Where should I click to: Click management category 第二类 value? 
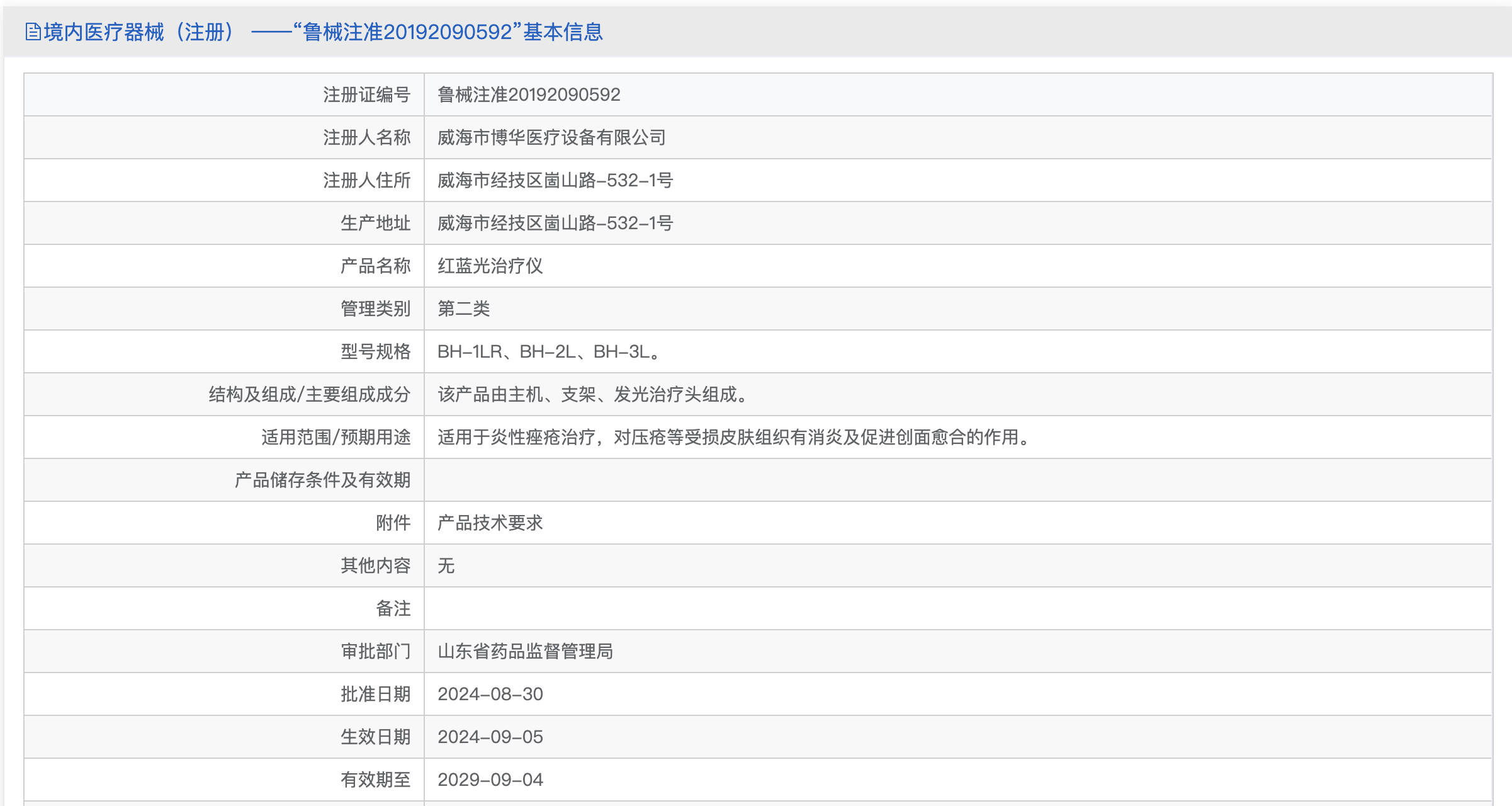[463, 309]
